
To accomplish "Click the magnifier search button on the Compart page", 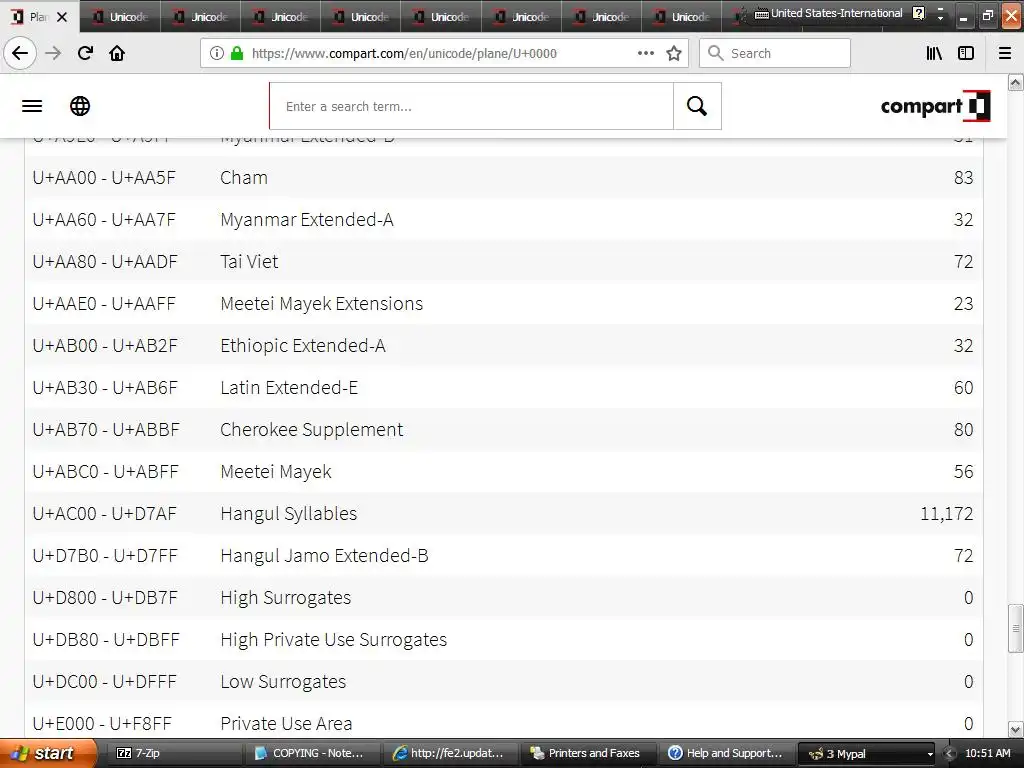I will point(697,106).
